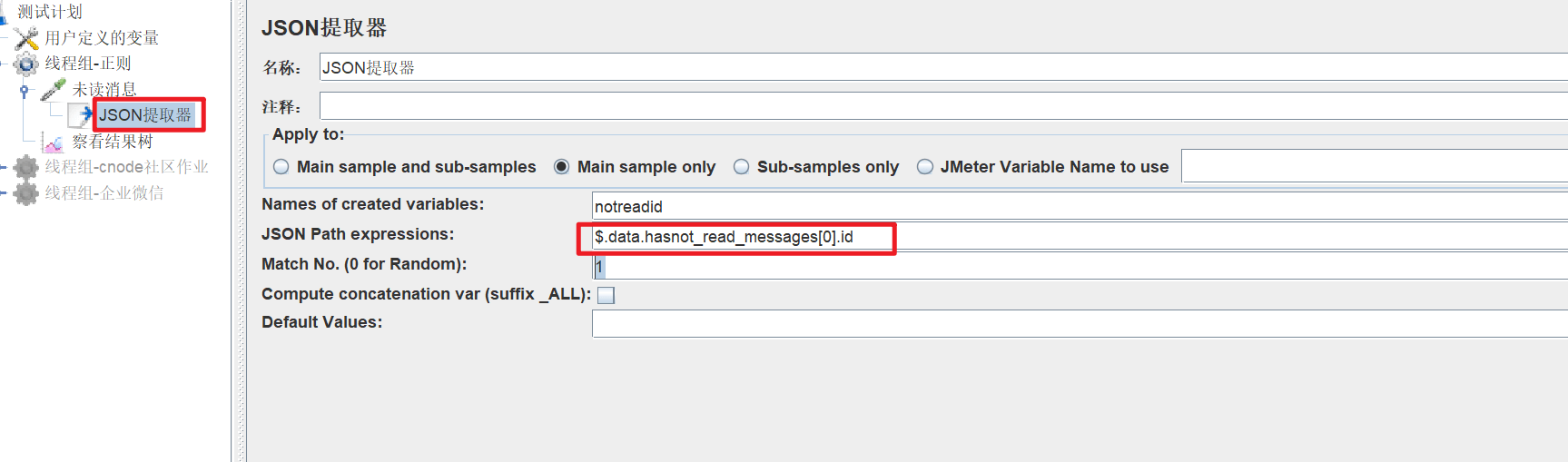
Task: Click the disabled 线程组-企业微信 gear icon
Action: (26, 193)
